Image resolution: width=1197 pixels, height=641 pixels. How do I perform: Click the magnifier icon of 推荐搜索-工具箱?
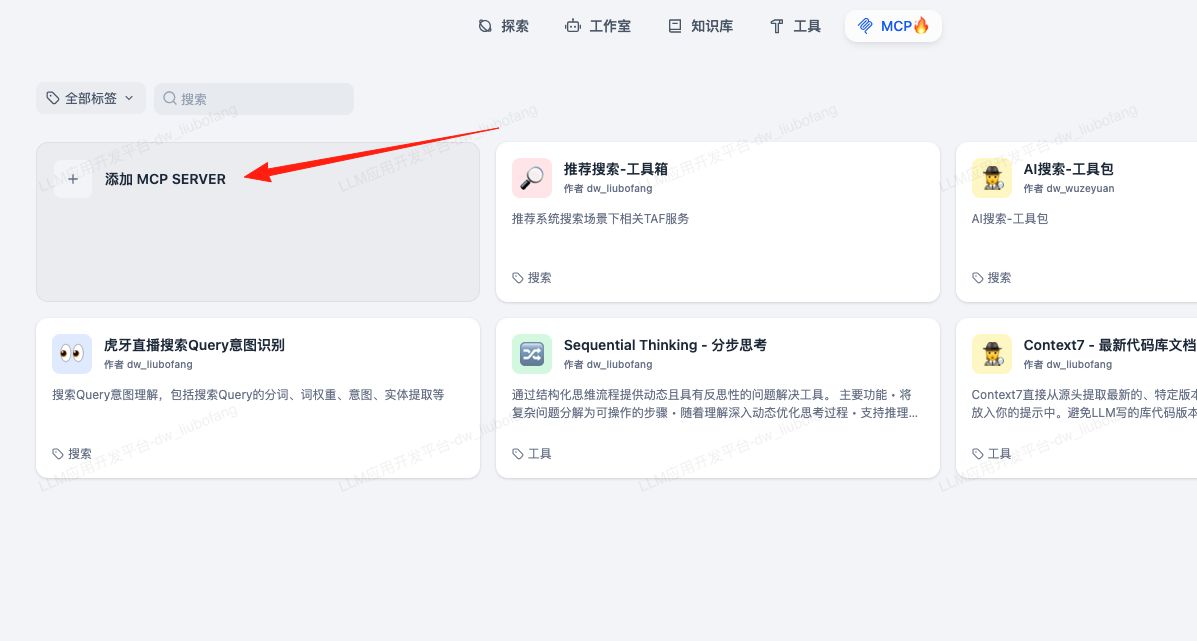532,178
